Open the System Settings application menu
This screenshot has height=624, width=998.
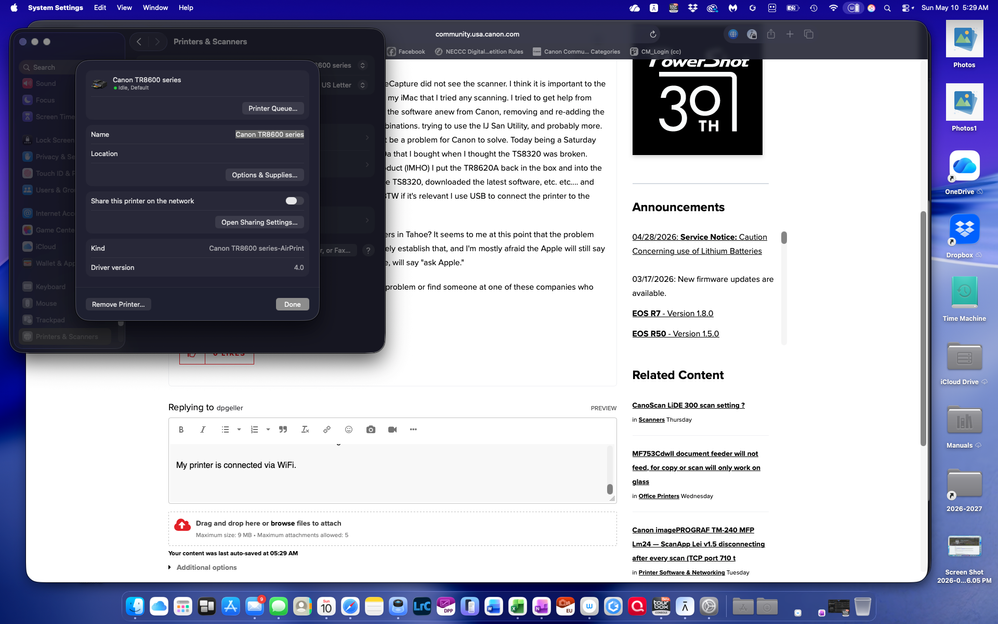[55, 8]
